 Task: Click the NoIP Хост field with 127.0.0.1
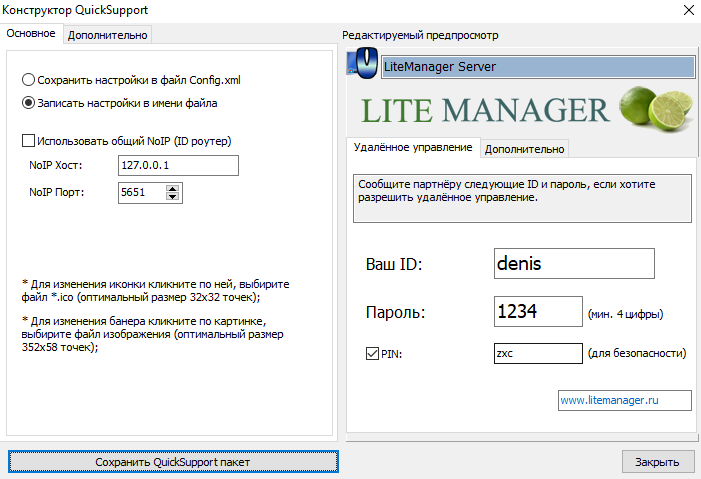[178, 165]
